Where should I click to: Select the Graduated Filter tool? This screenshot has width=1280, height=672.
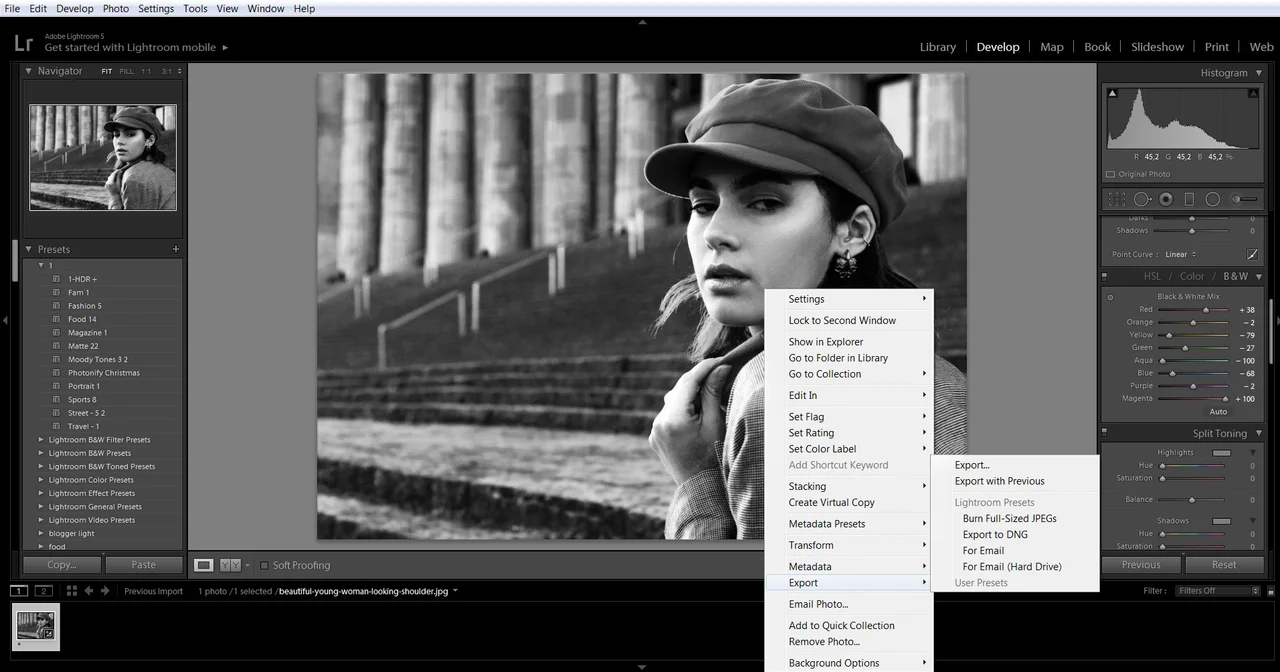(1189, 199)
